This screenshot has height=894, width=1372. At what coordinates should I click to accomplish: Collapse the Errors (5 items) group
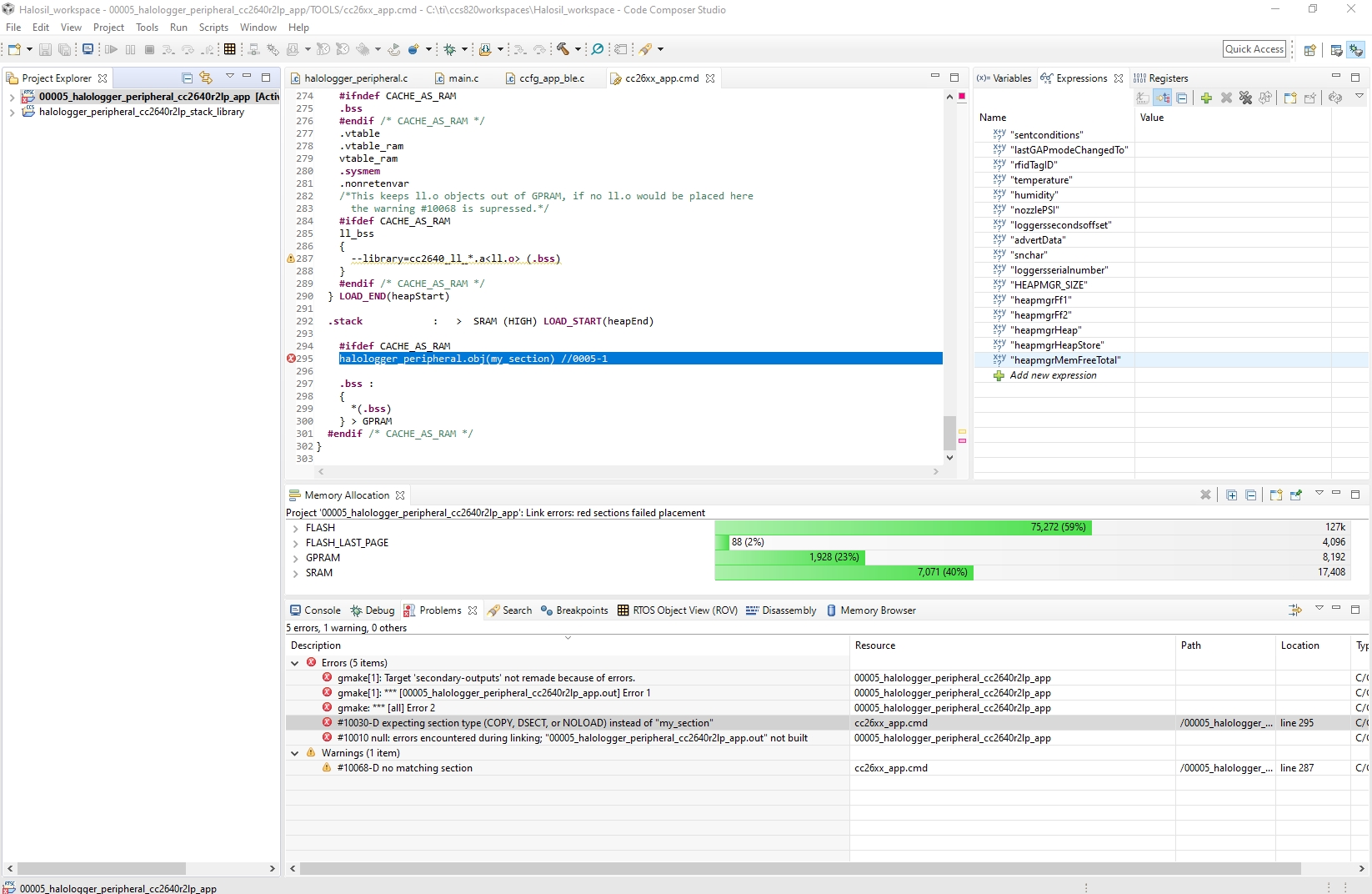coord(294,663)
